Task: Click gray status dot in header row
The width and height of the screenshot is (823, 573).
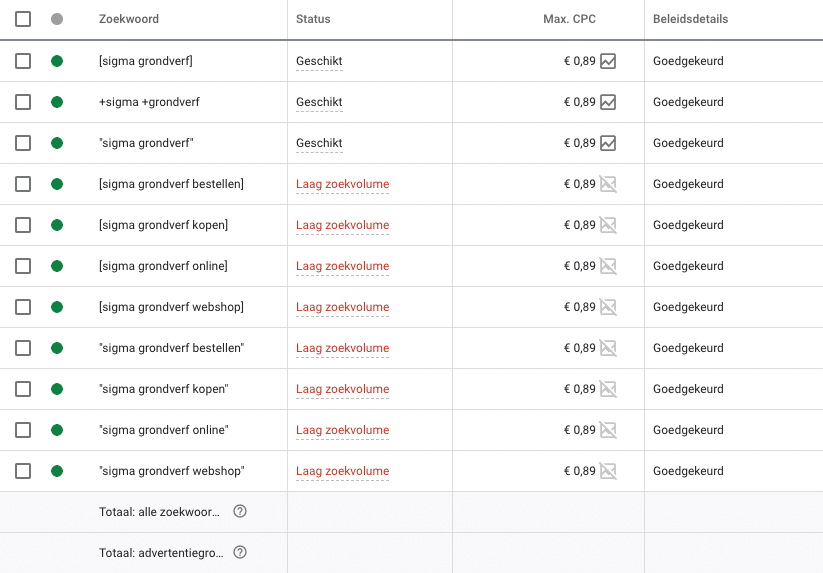Action: [x=57, y=19]
